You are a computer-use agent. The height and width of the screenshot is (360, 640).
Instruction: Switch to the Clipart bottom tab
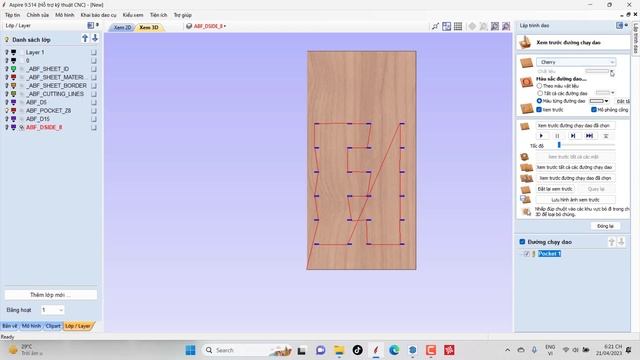53,326
